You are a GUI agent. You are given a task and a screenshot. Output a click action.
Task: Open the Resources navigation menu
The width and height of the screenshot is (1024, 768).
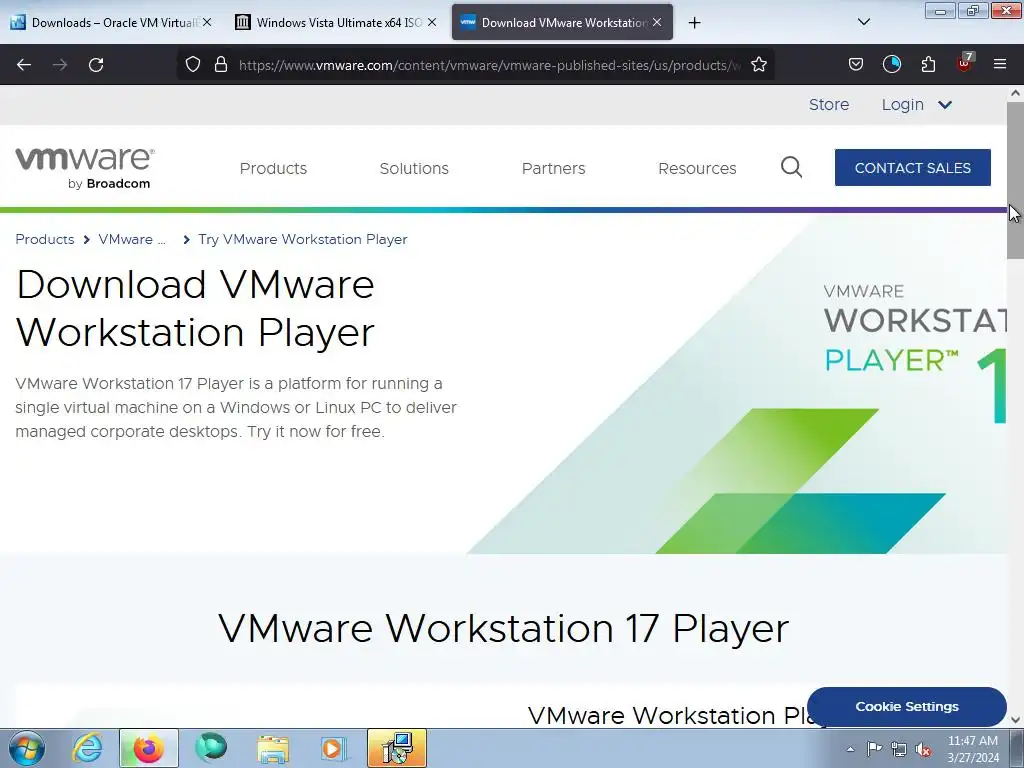tap(697, 168)
